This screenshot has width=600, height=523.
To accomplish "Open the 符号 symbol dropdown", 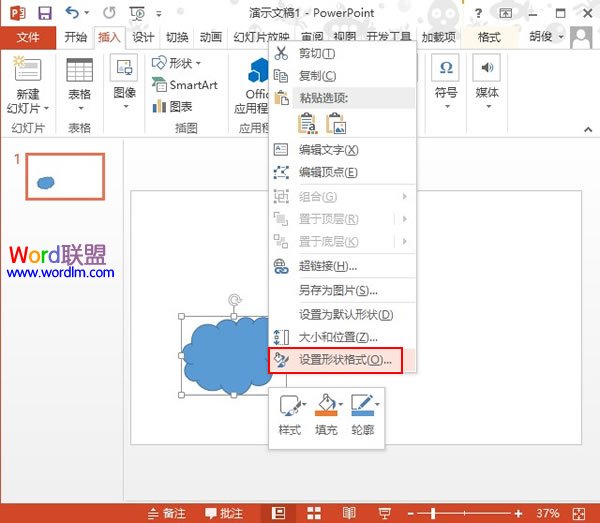I will (446, 81).
